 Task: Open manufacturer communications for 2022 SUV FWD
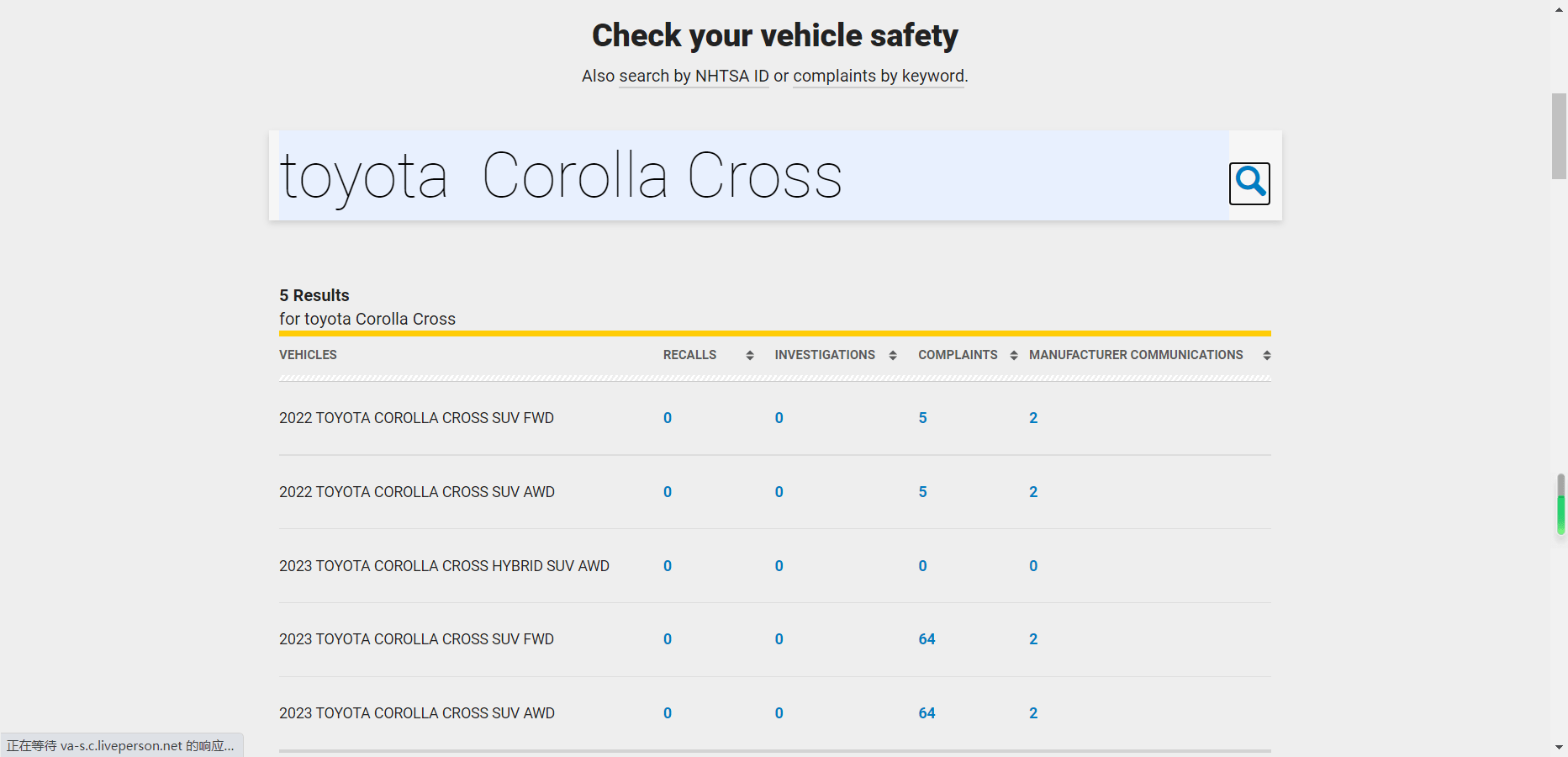coord(1033,418)
